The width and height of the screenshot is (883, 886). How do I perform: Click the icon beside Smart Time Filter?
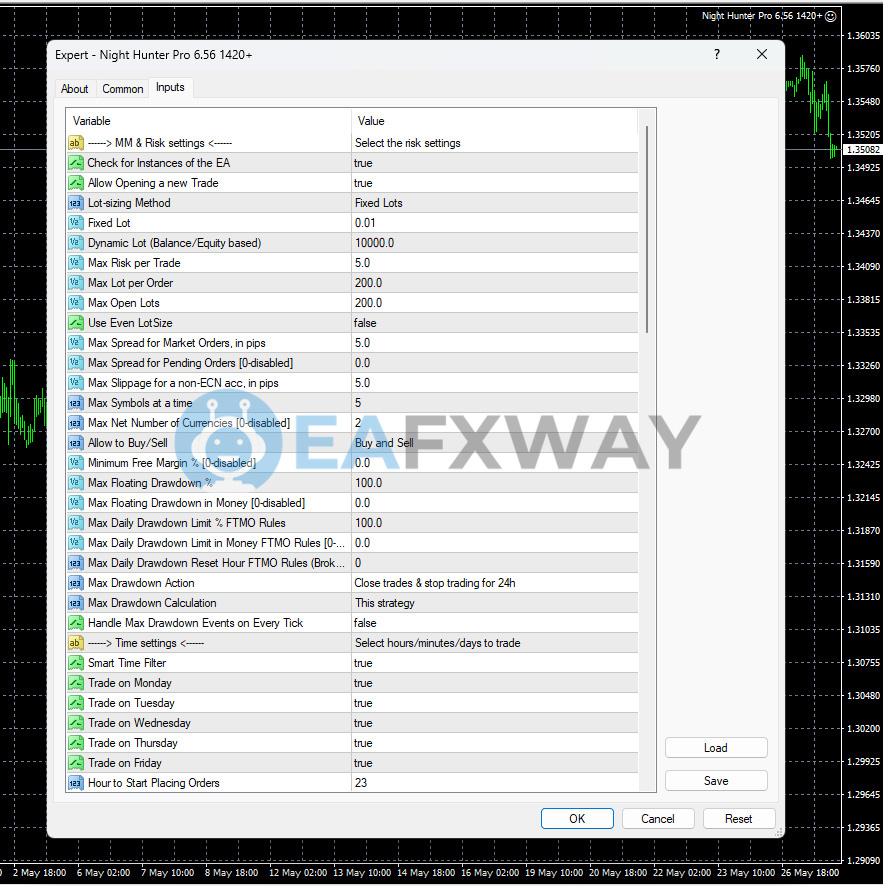(75, 663)
